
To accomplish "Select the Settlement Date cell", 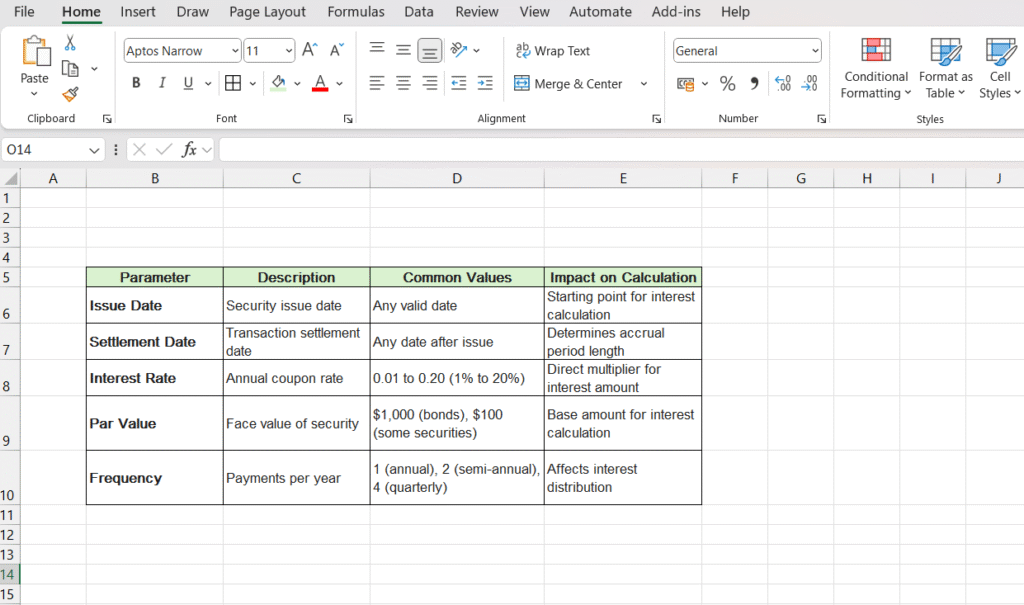I will (154, 342).
